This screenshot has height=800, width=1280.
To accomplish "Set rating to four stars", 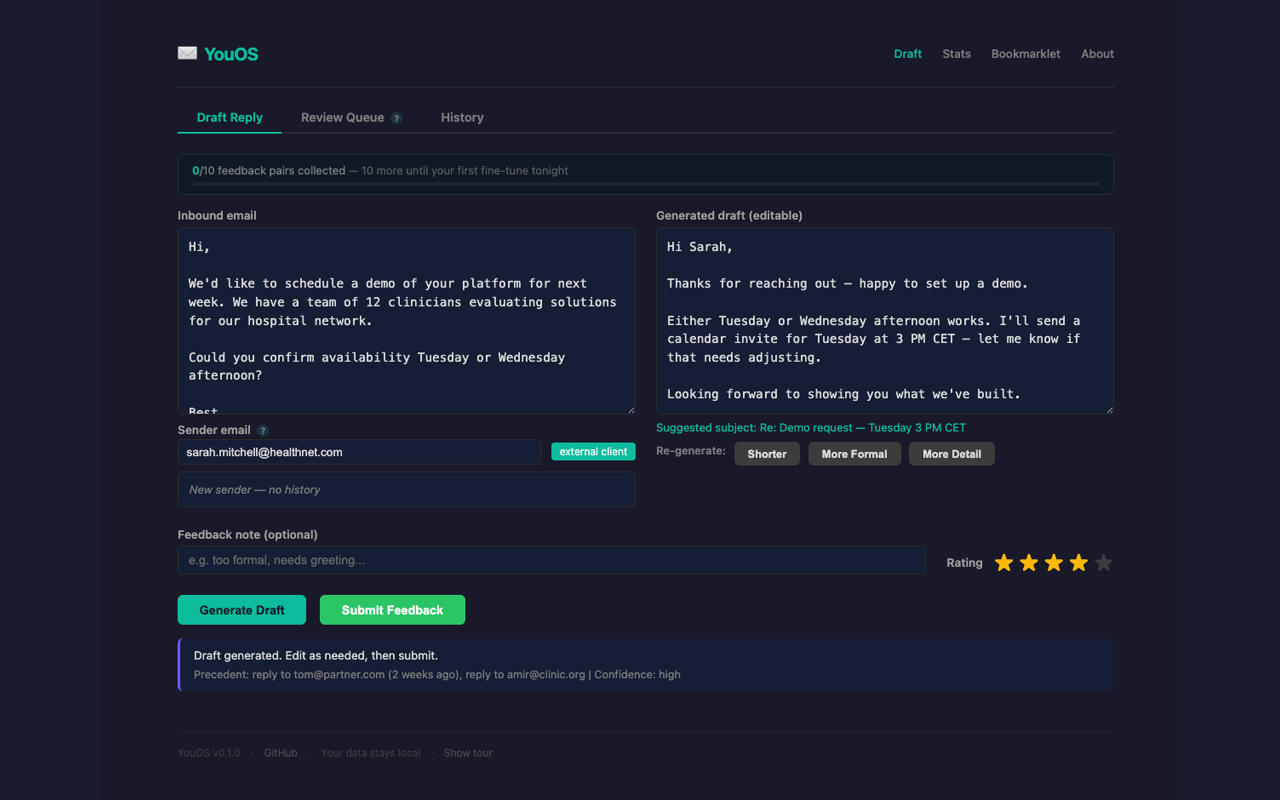I will tap(1078, 563).
